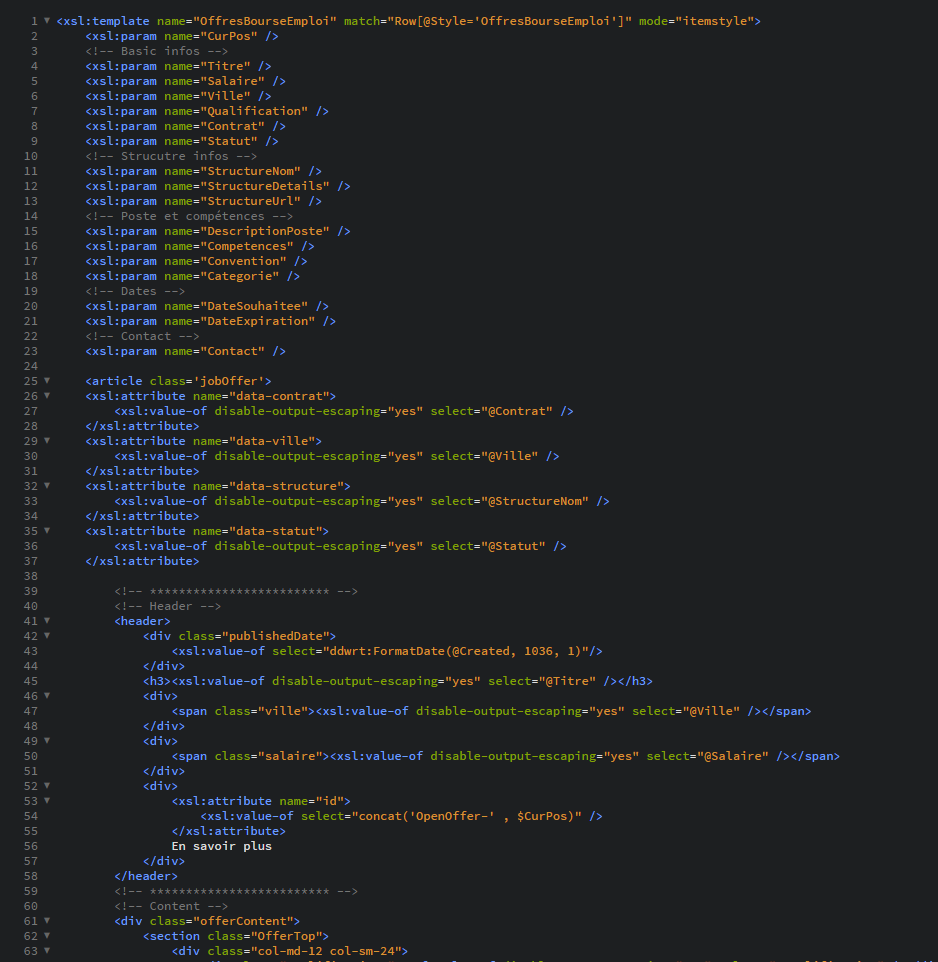938x962 pixels.
Task: Click the "Titre" param name
Action: pos(225,66)
